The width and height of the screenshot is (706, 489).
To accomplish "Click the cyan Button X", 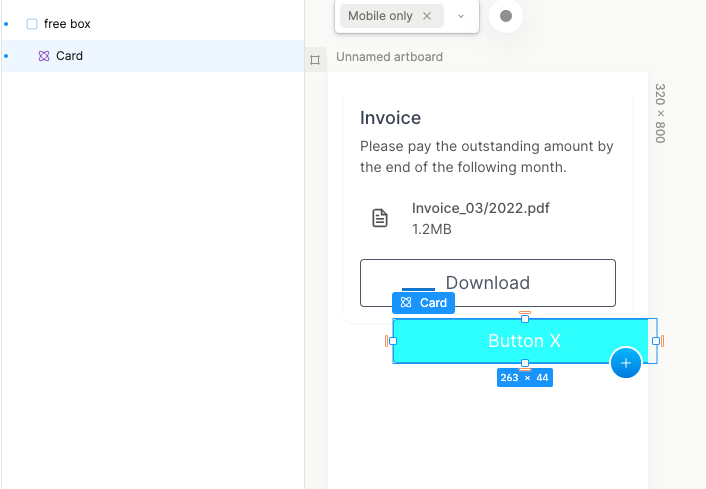I will click(x=524, y=341).
